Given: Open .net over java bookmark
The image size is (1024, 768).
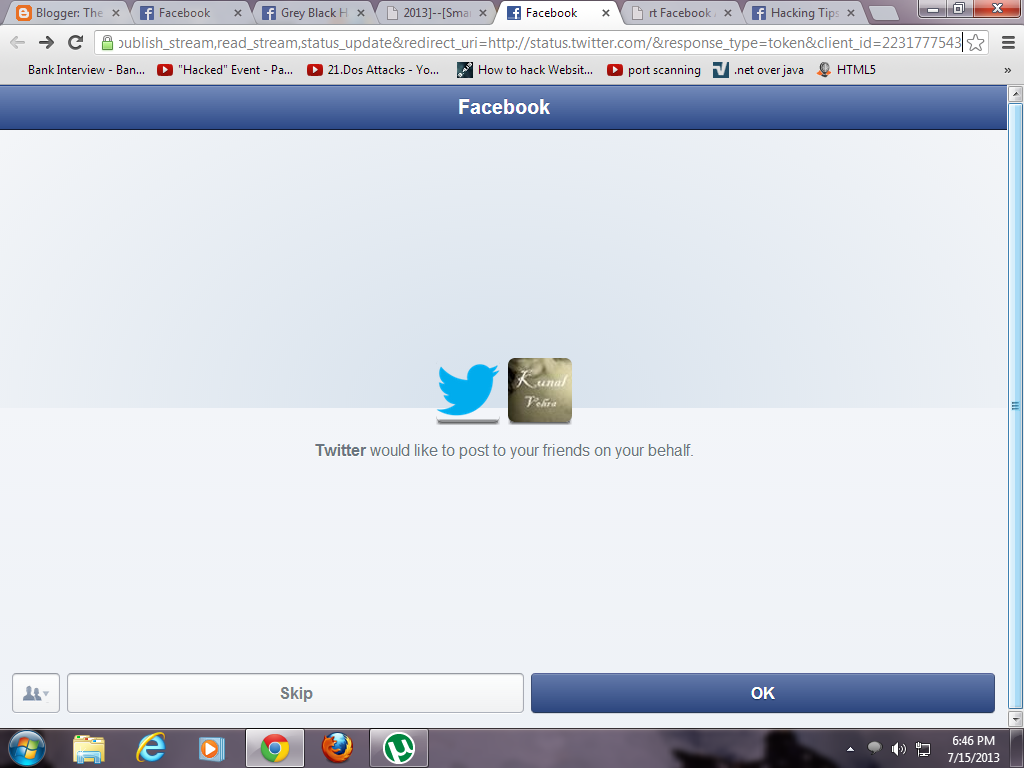Looking at the screenshot, I should tap(758, 70).
